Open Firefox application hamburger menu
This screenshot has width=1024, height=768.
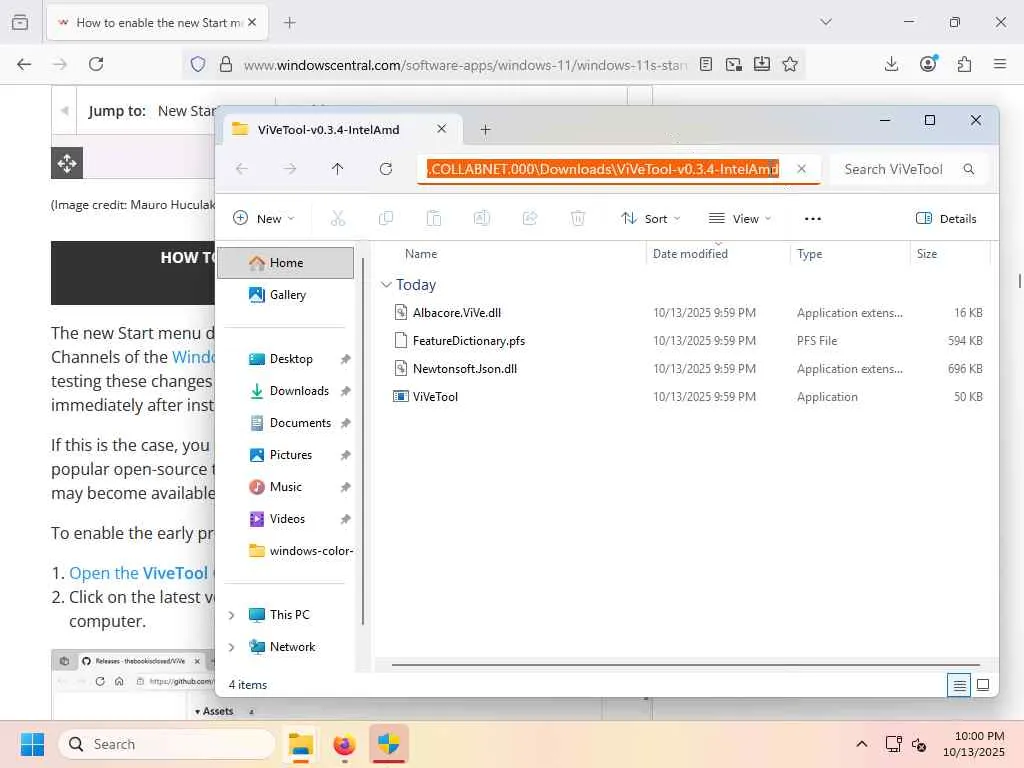[x=1000, y=64]
